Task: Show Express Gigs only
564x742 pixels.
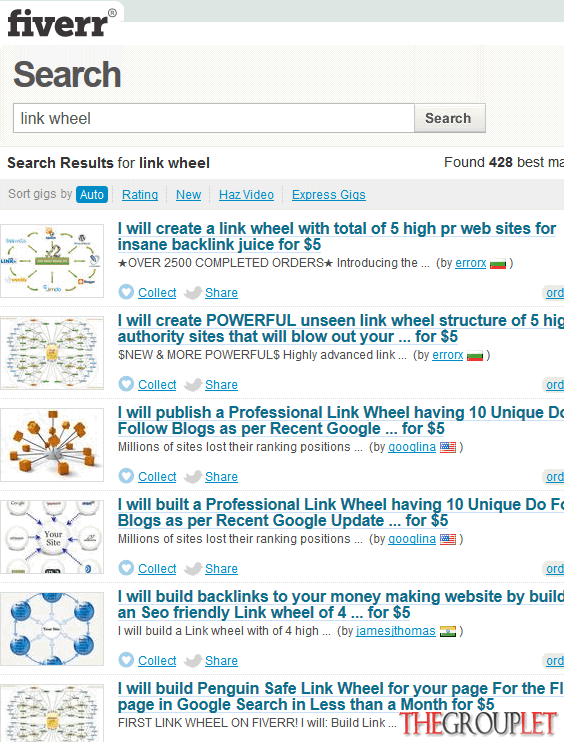Action: coord(328,194)
